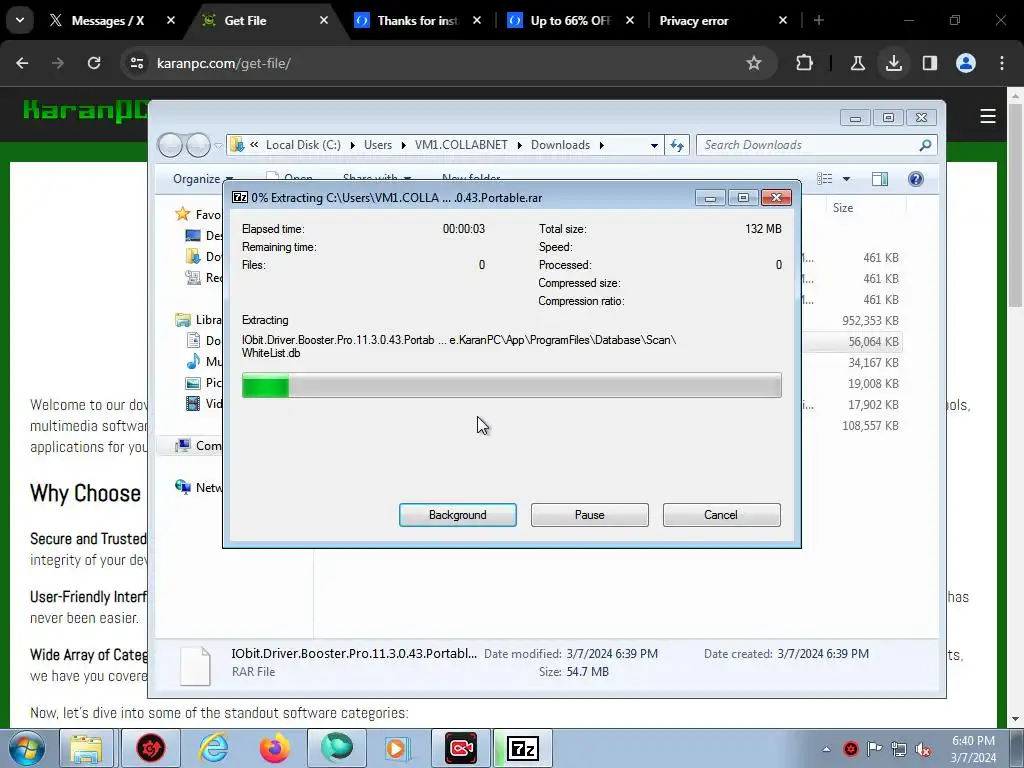
Task: Open File Explorer from taskbar
Action: point(86,748)
